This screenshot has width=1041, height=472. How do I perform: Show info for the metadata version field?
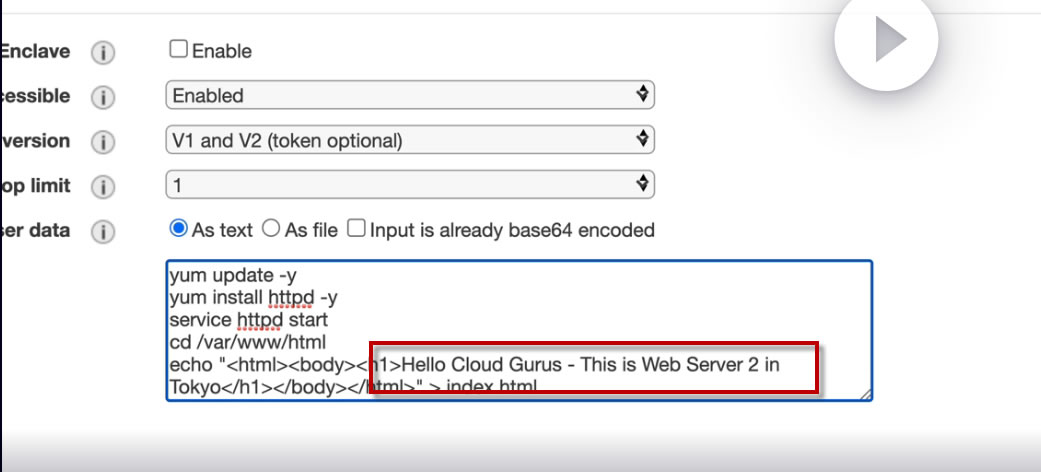click(103, 142)
